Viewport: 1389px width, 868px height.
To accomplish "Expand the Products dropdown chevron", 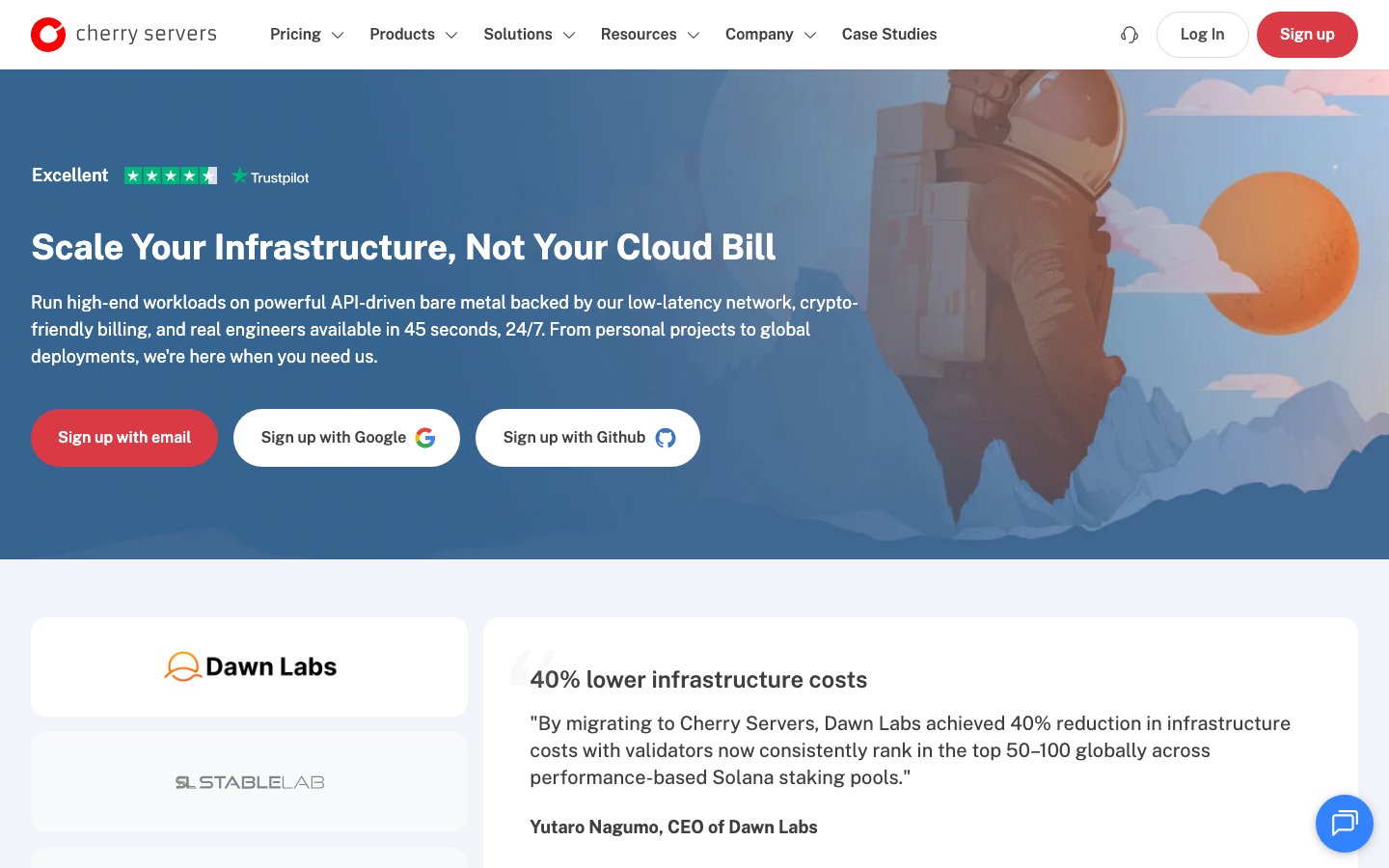I will coord(451,36).
